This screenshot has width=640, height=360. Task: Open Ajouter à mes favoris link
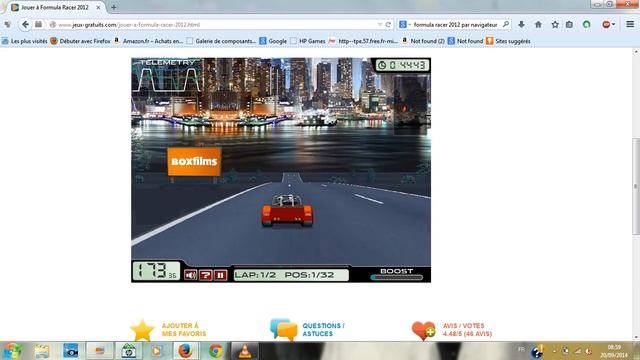(184, 330)
